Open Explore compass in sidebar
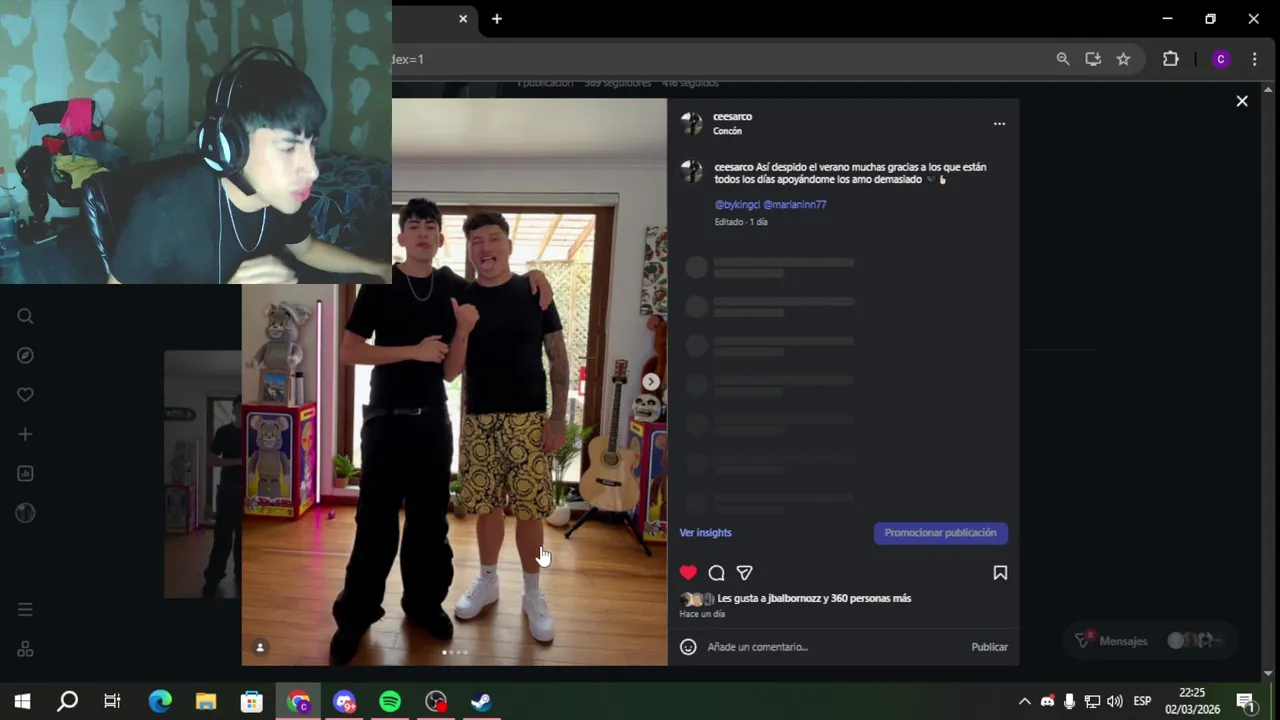The width and height of the screenshot is (1280, 720). [x=26, y=355]
